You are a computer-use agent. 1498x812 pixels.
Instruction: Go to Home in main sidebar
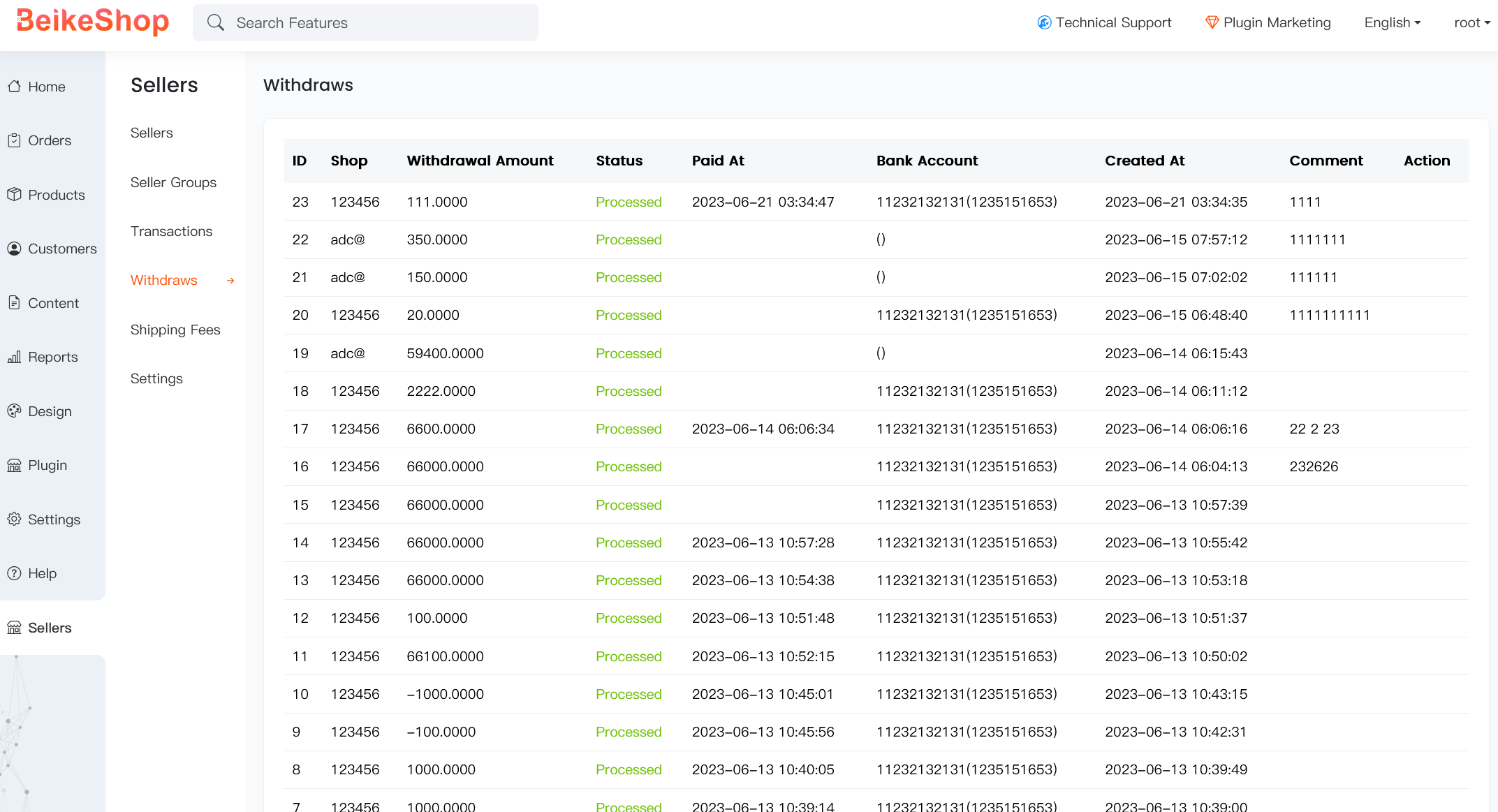tap(47, 87)
